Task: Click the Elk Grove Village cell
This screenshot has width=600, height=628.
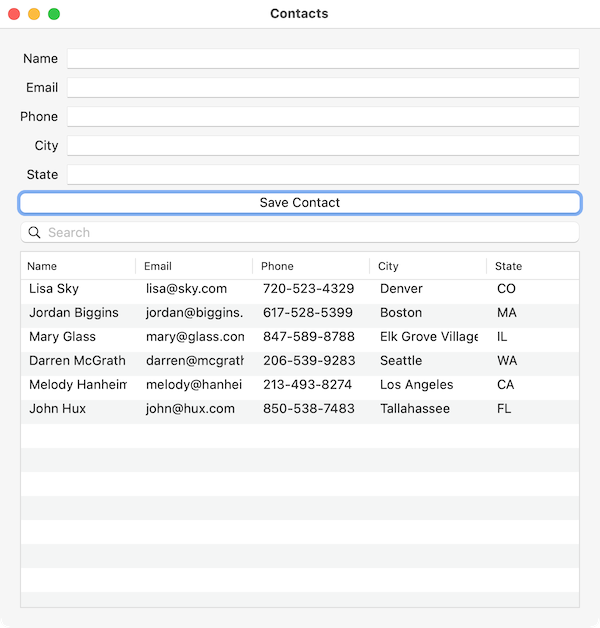Action: (x=429, y=337)
